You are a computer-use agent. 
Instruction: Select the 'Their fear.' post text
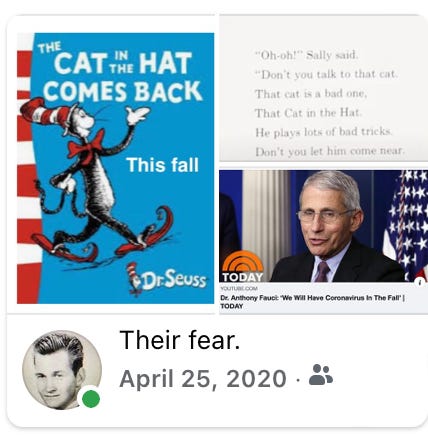(x=180, y=340)
